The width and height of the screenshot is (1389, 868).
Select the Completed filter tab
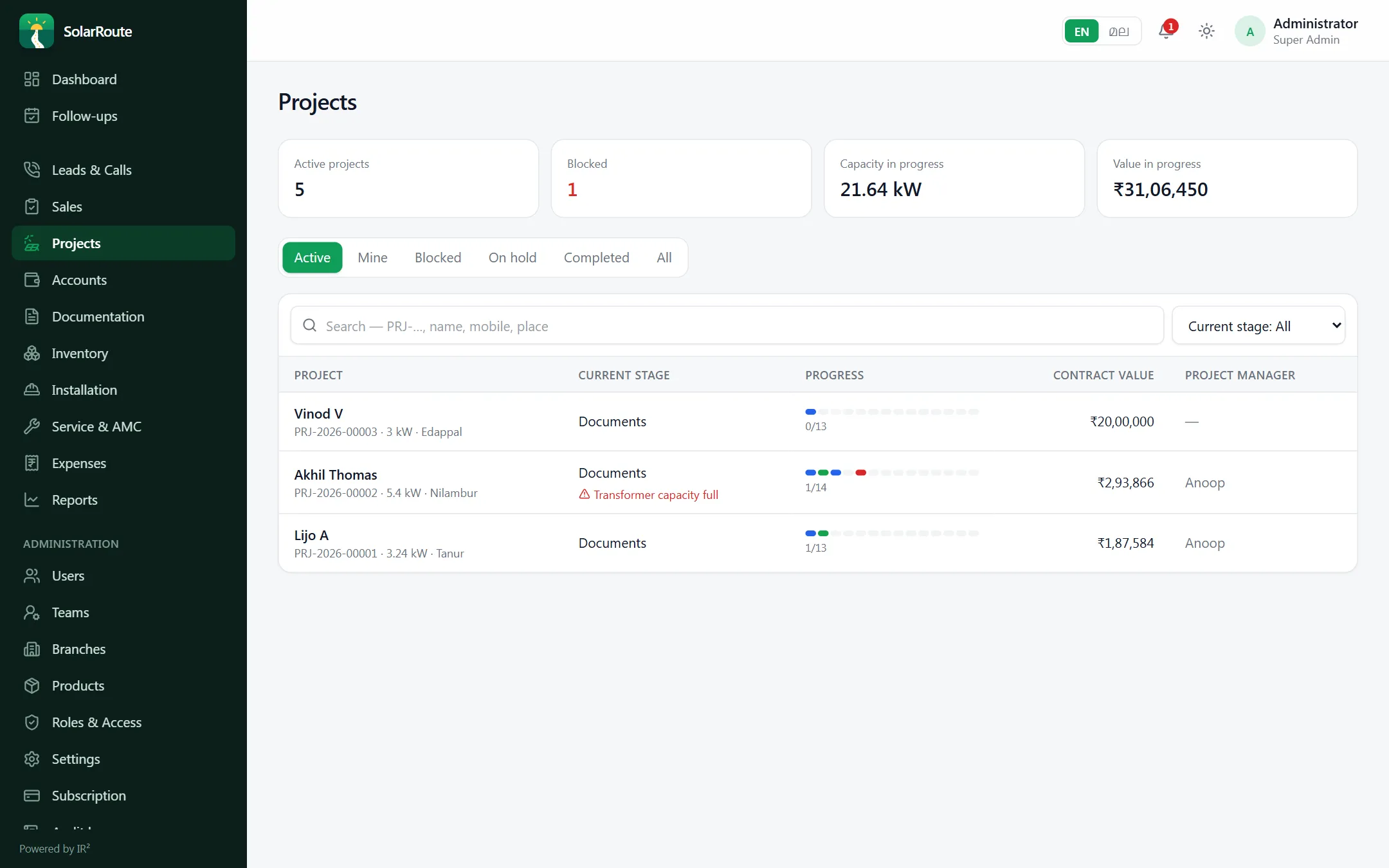[x=596, y=257]
